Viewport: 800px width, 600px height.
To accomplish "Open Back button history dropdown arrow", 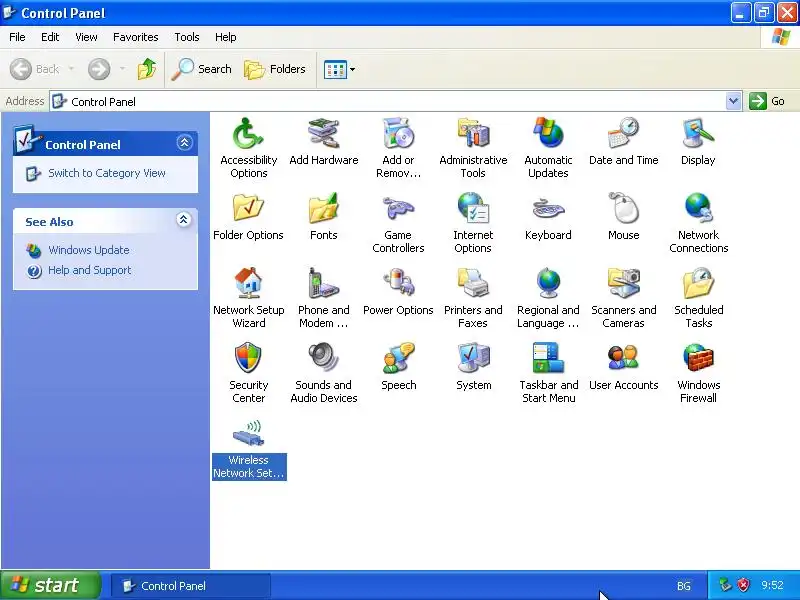I will [x=71, y=69].
